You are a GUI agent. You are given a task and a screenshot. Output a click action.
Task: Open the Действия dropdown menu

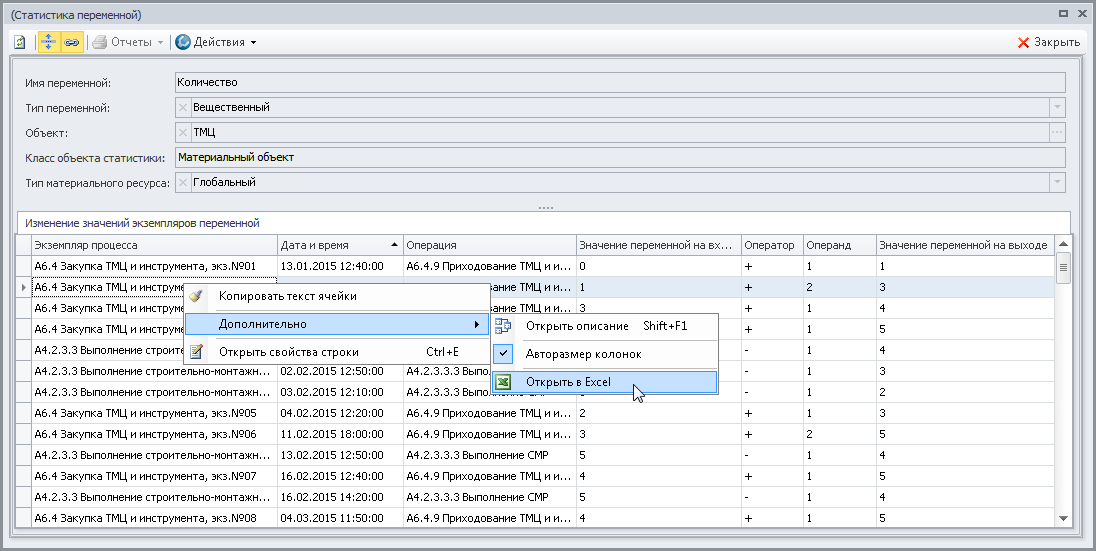(224, 42)
